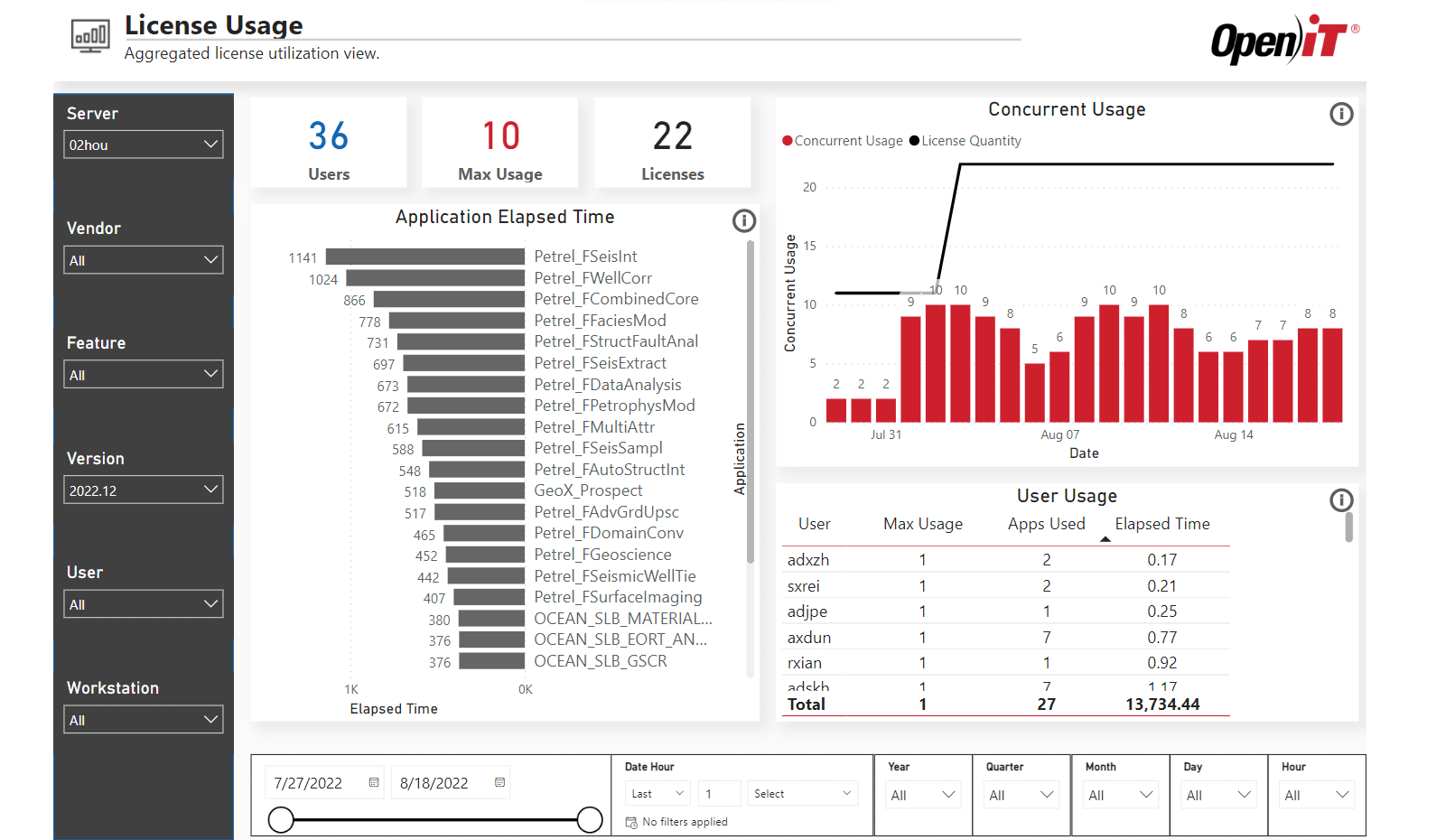The image size is (1455, 840).
Task: Select the Petrel_FSeisInt bar with value 1141
Action: (x=425, y=257)
